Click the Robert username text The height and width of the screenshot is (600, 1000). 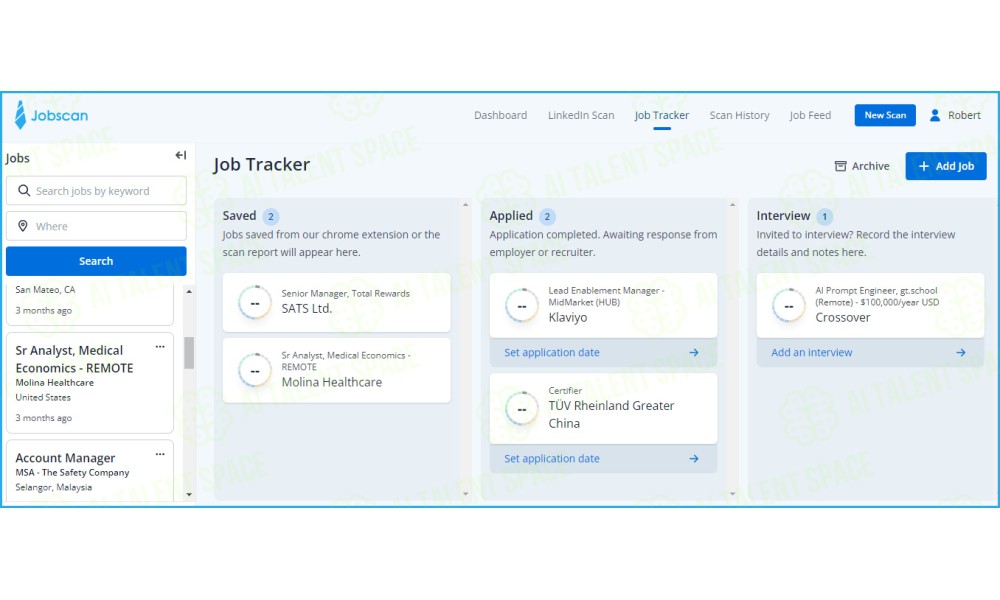coord(964,115)
